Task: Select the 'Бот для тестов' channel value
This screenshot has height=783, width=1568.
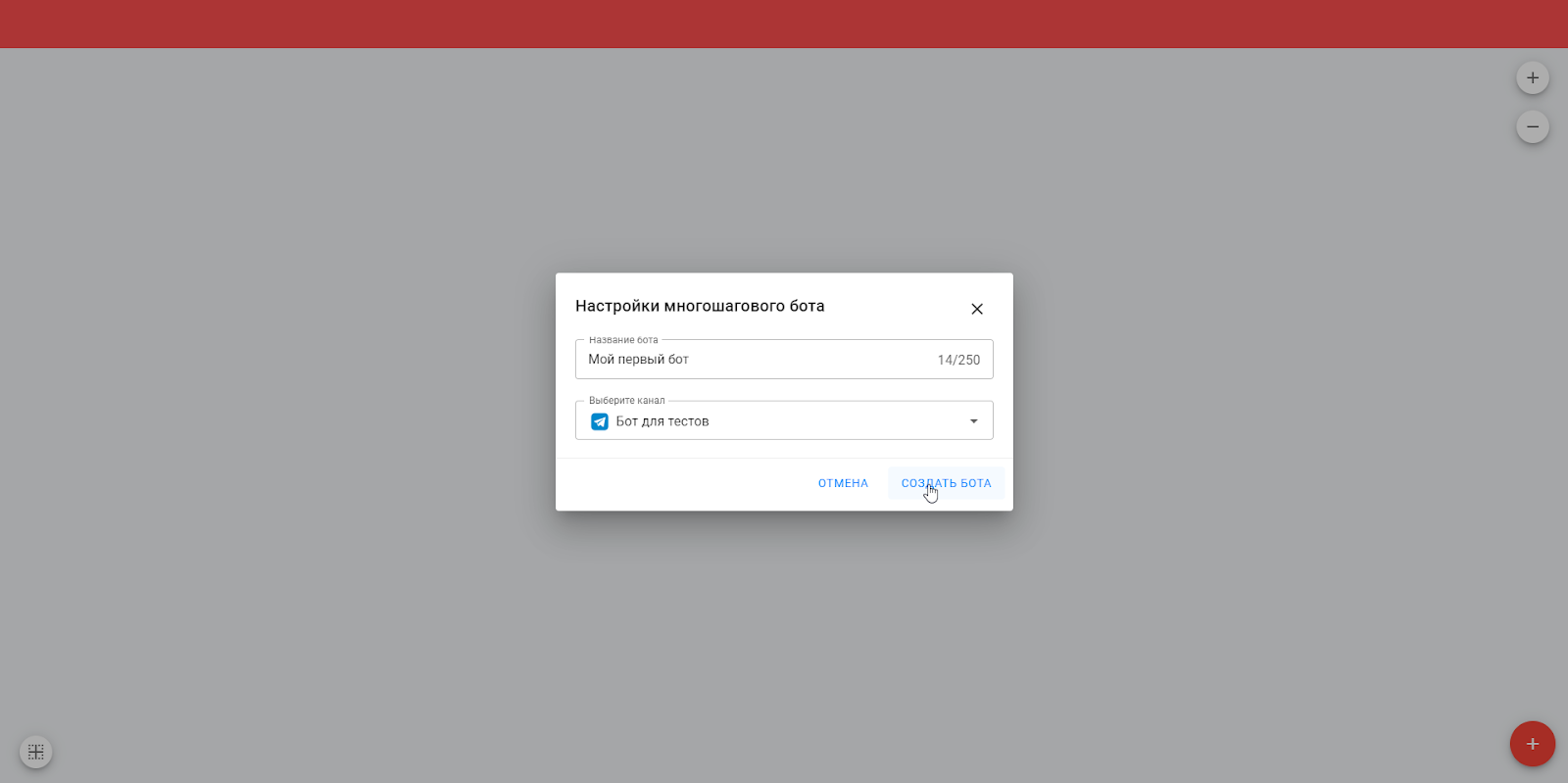Action: (661, 421)
